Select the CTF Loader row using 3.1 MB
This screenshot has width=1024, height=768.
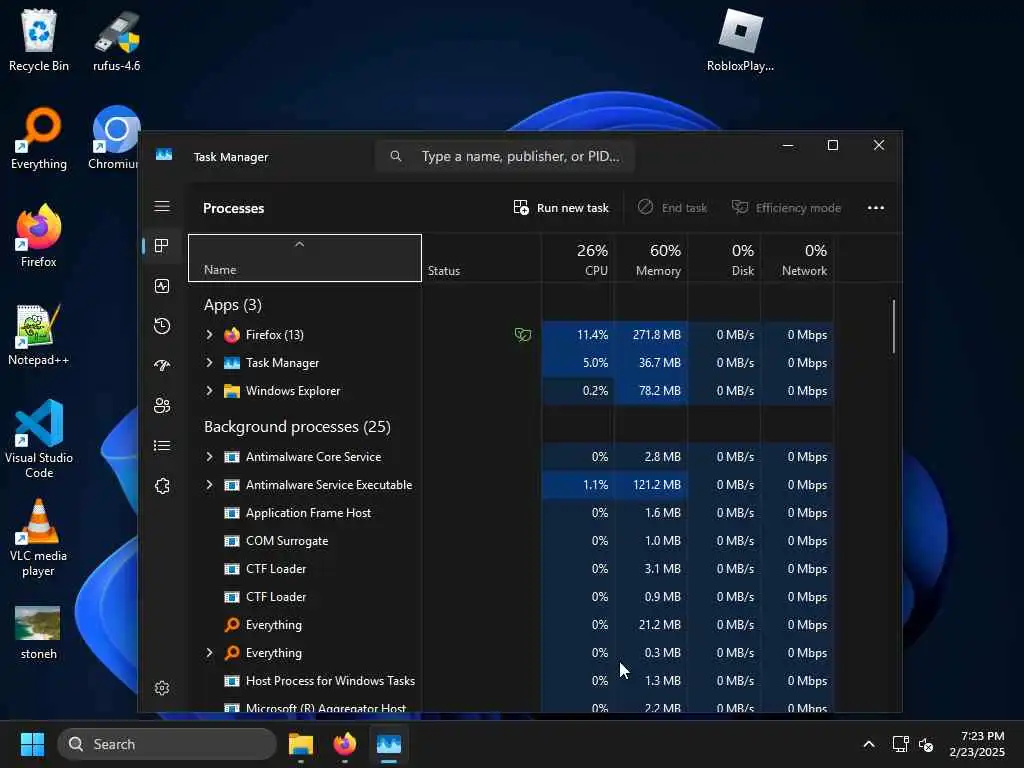coord(511,569)
